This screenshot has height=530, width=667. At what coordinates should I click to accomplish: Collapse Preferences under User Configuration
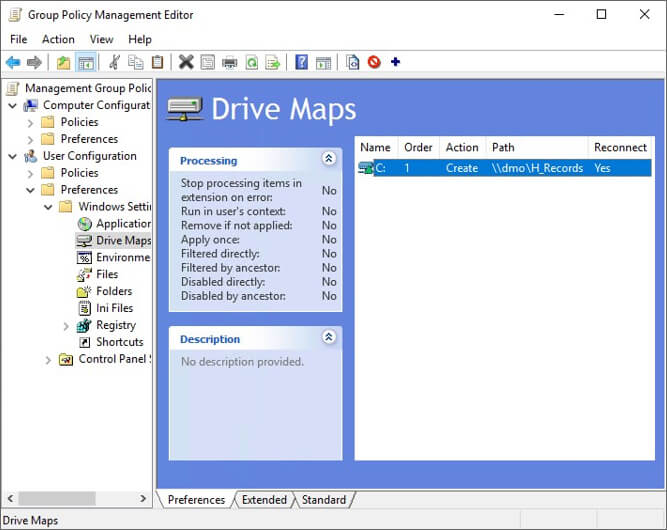(30, 190)
